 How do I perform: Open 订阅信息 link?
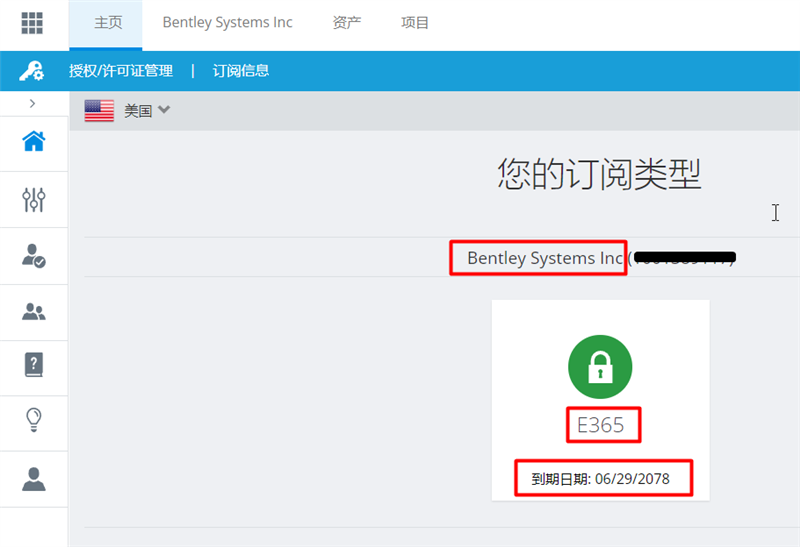[x=241, y=71]
